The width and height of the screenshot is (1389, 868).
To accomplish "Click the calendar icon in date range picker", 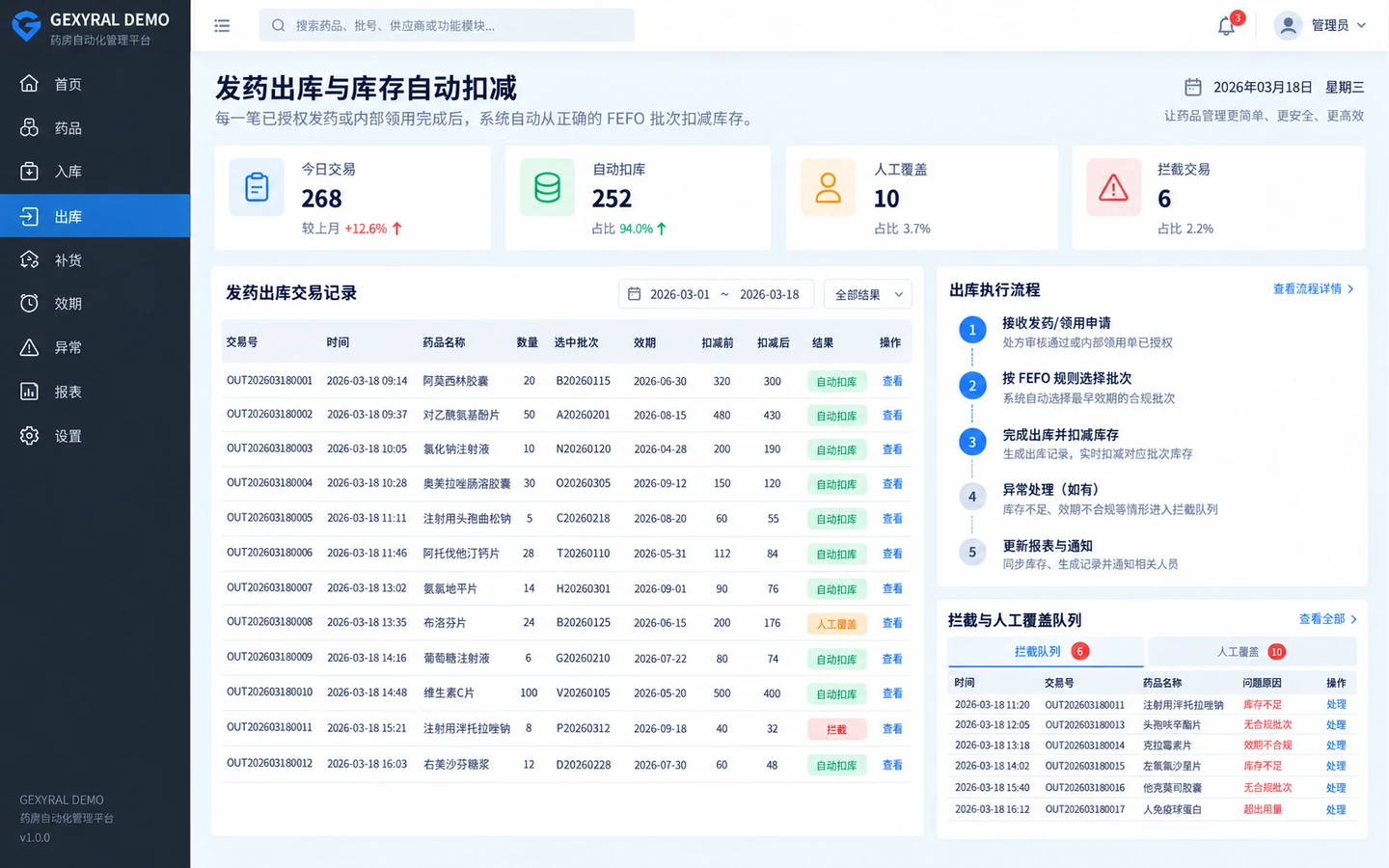I will [x=634, y=294].
